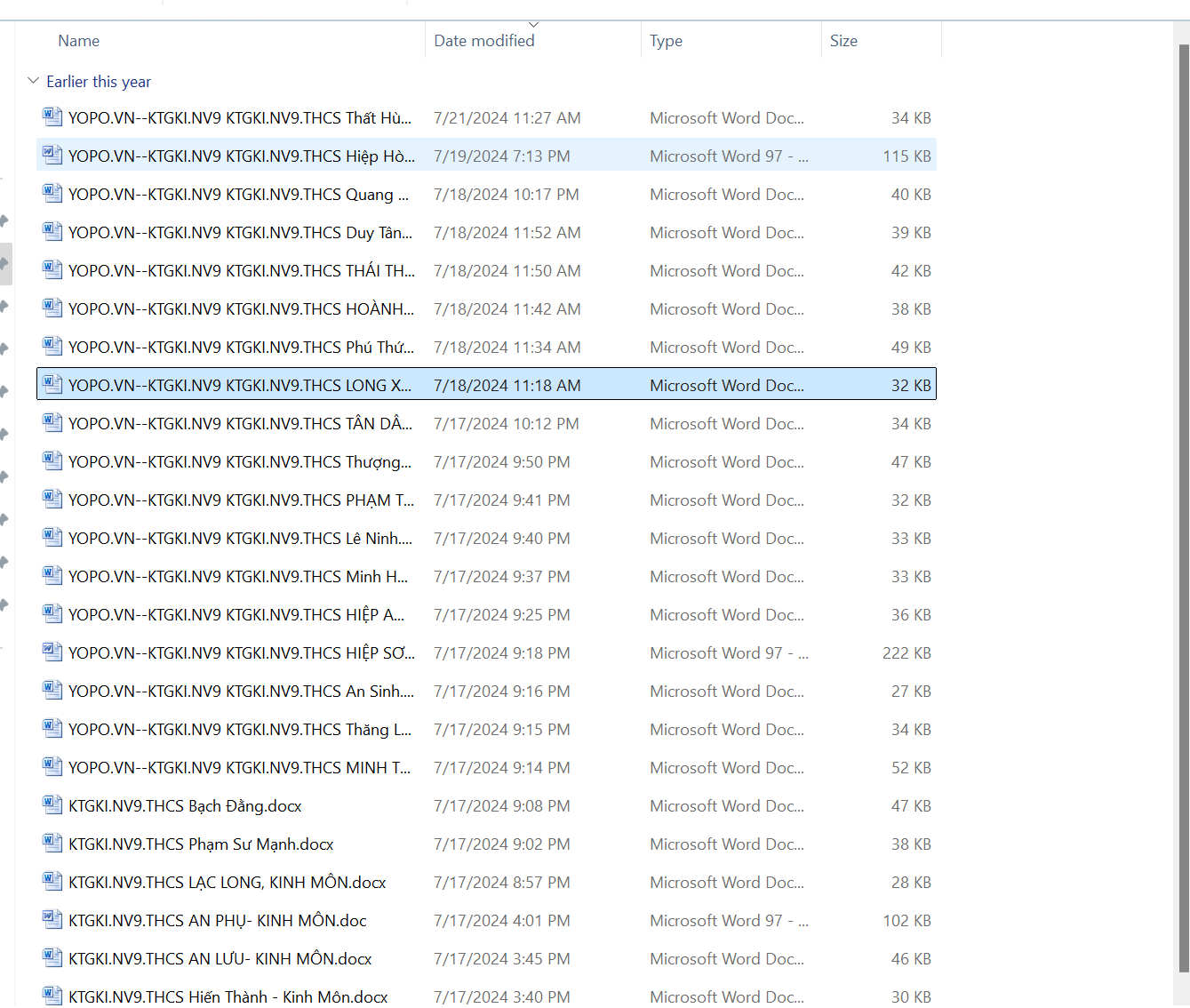This screenshot has width=1190, height=1008.
Task: Click Word icon of Thượng... file
Action: tap(52, 461)
